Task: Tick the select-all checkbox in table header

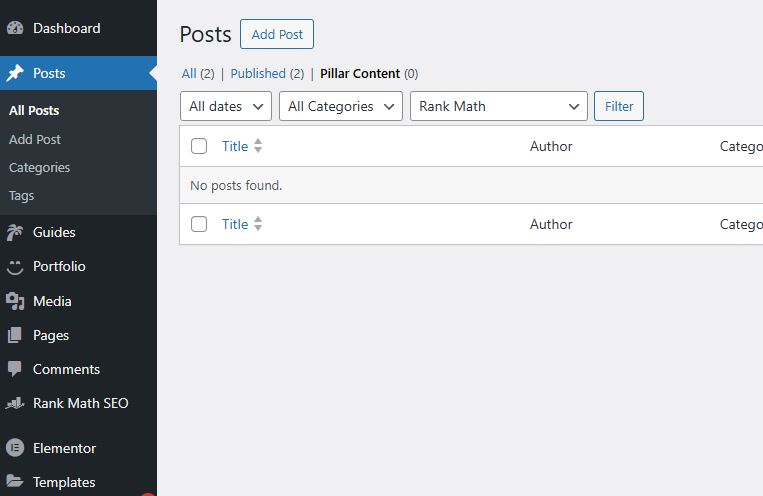Action: point(199,146)
